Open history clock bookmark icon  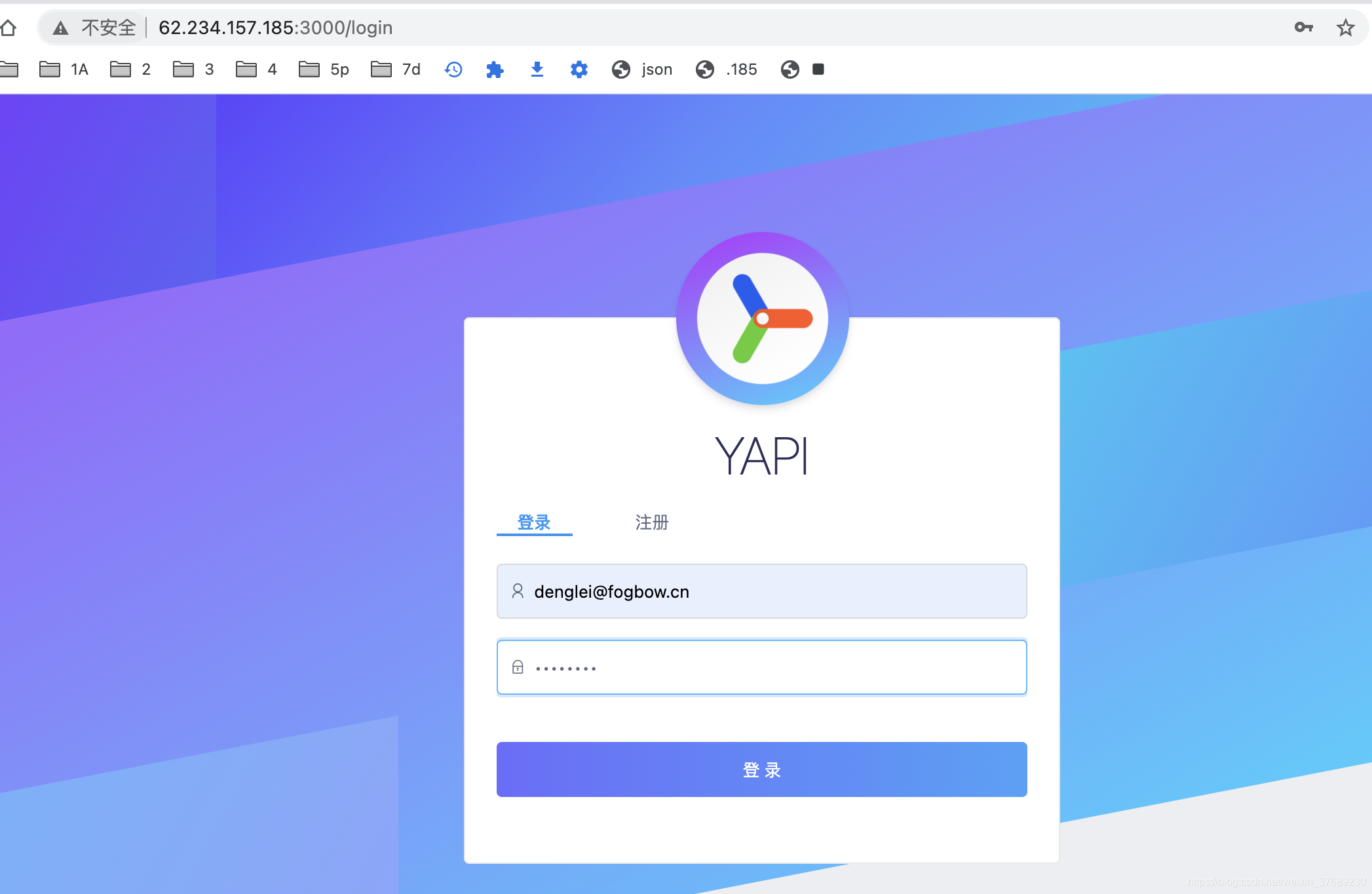(453, 69)
